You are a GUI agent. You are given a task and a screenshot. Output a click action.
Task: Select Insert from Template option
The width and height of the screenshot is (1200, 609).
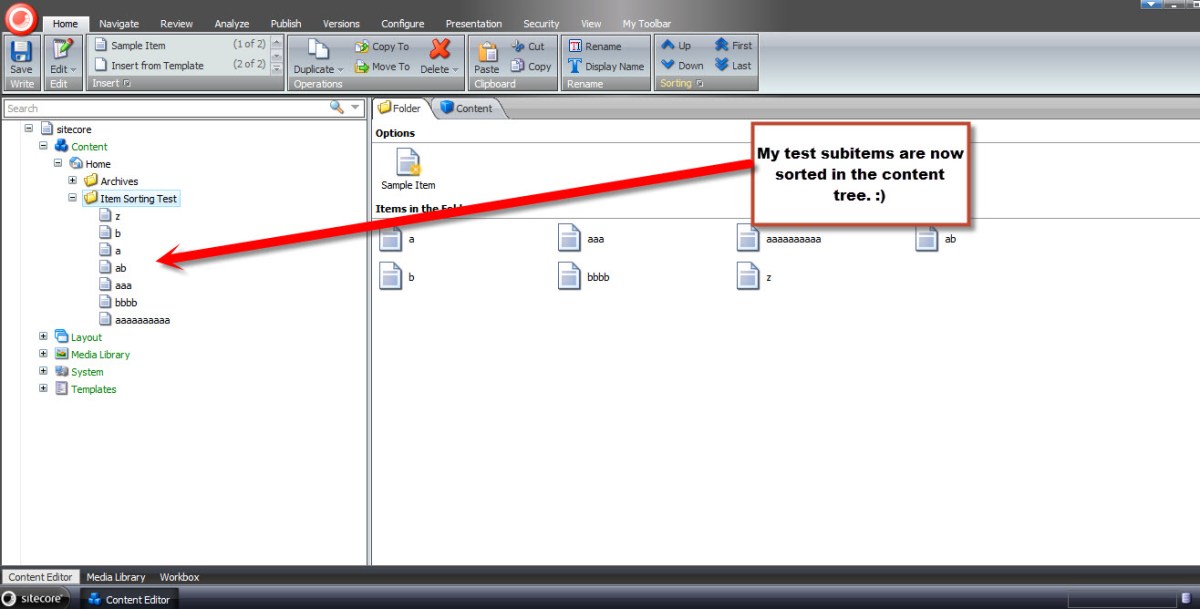click(x=157, y=66)
